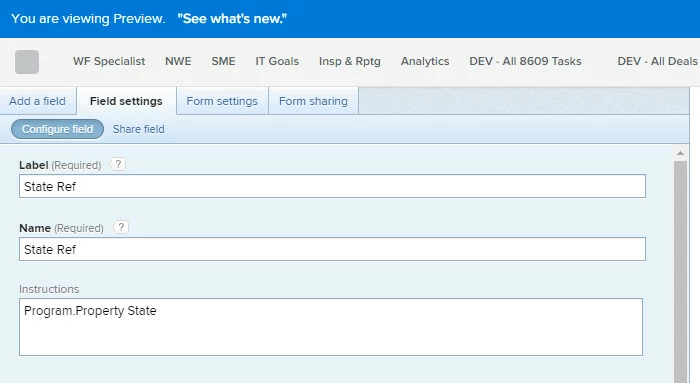Open the SME navigation item
Viewport: 700px width, 383px height.
click(223, 61)
